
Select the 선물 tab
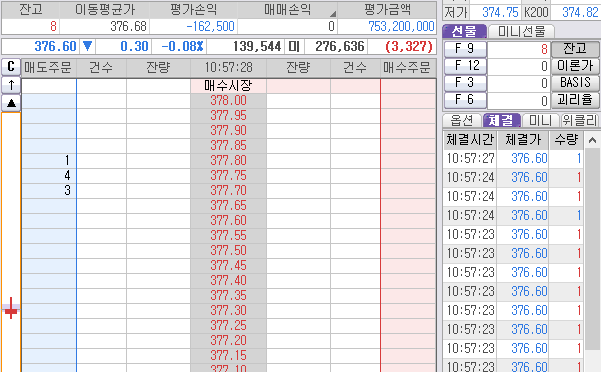pyautogui.click(x=464, y=31)
